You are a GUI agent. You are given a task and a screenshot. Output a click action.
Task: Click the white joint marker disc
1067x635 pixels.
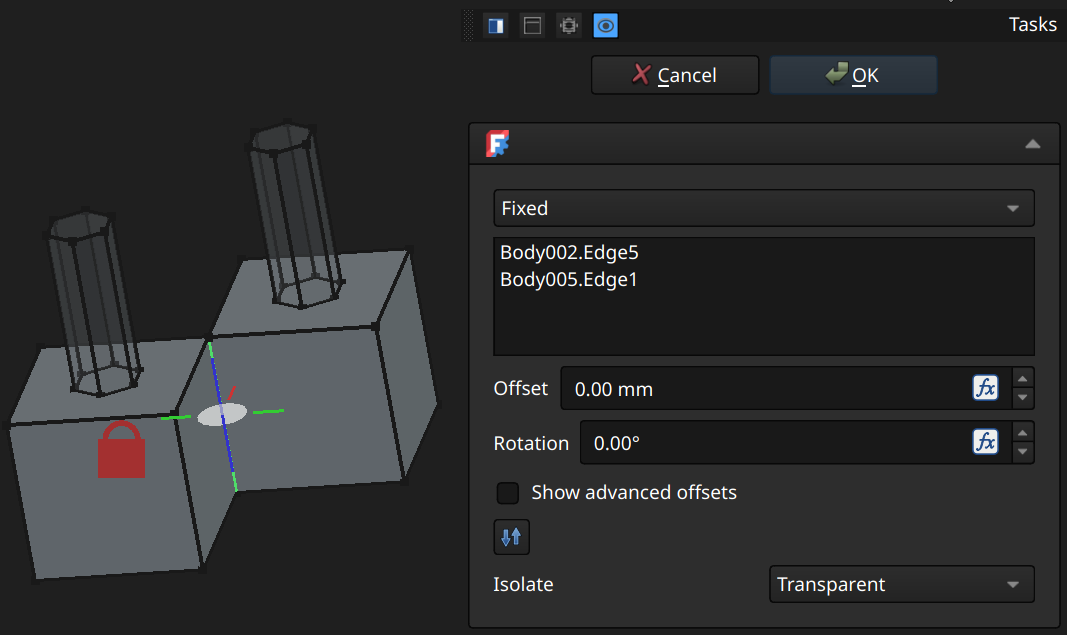pyautogui.click(x=222, y=414)
